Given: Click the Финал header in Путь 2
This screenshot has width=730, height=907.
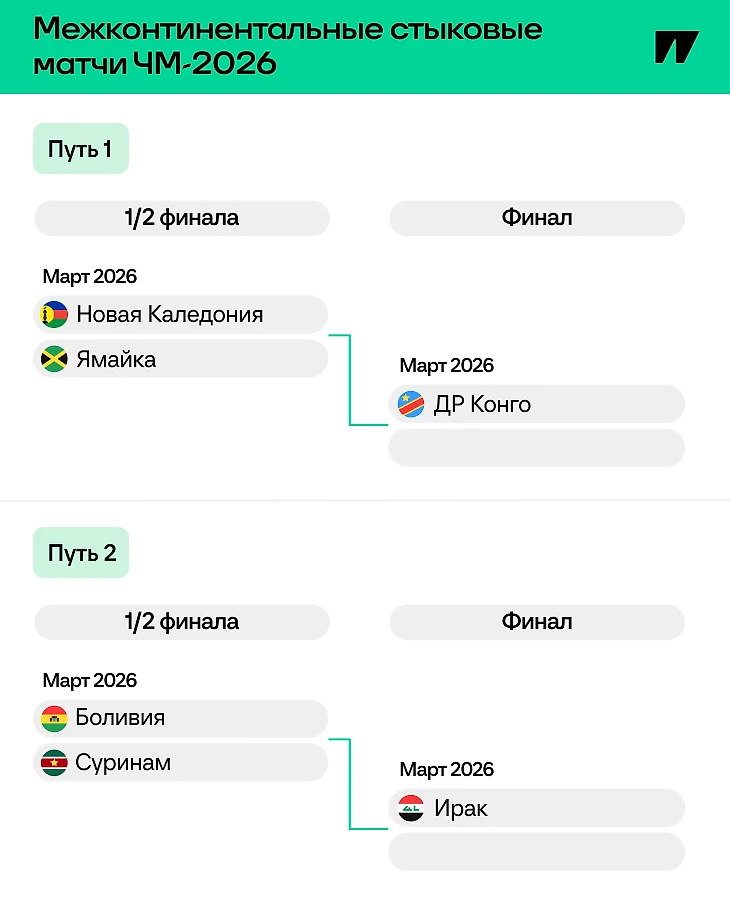Looking at the screenshot, I should [536, 622].
